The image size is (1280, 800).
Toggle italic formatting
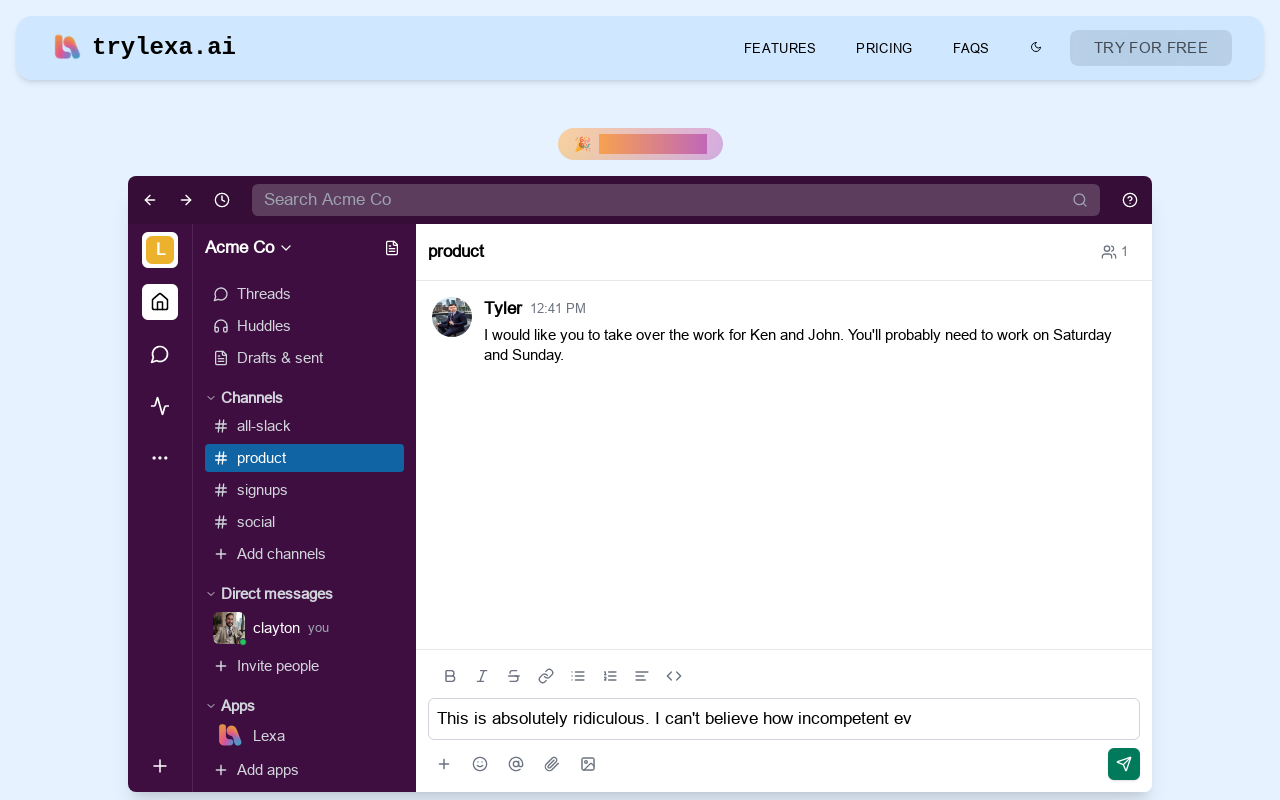pyautogui.click(x=482, y=676)
